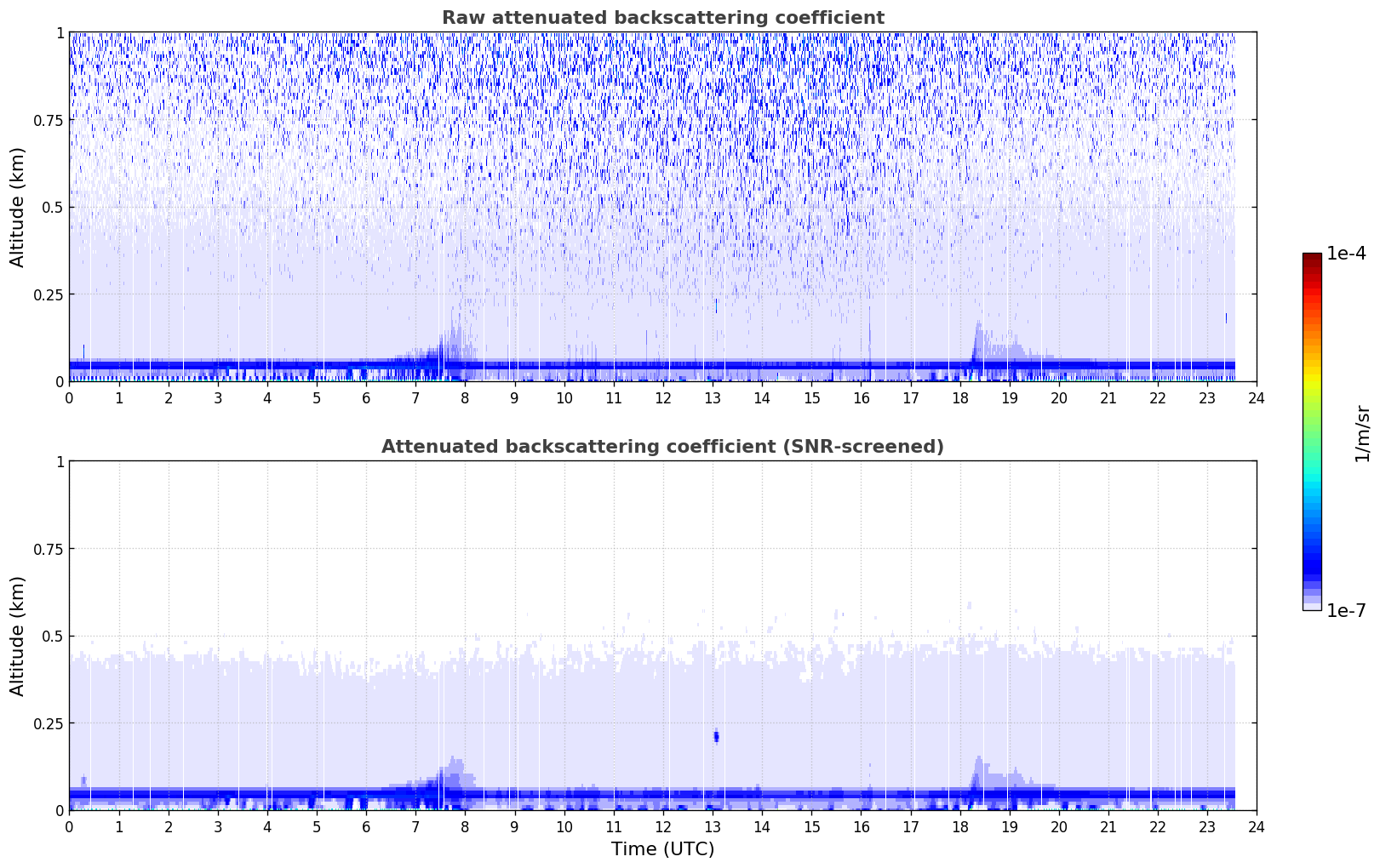Click the "Raw attenuated backscattering coefficient" title
This screenshot has width=1380, height=868.
click(x=662, y=18)
